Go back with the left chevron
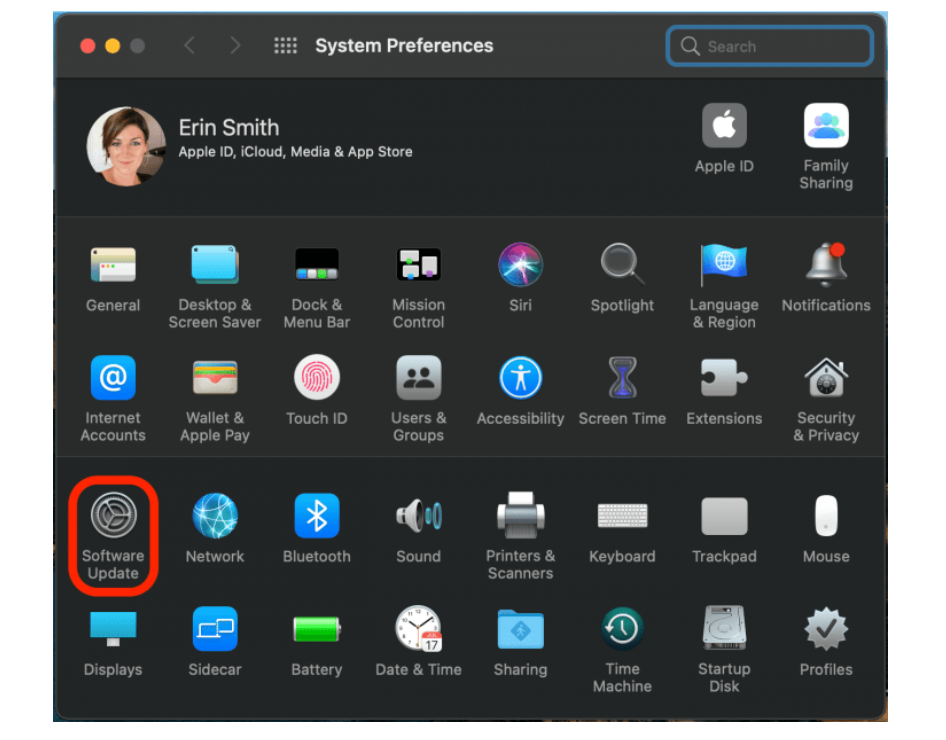This screenshot has height=740, width=946. coord(189,46)
